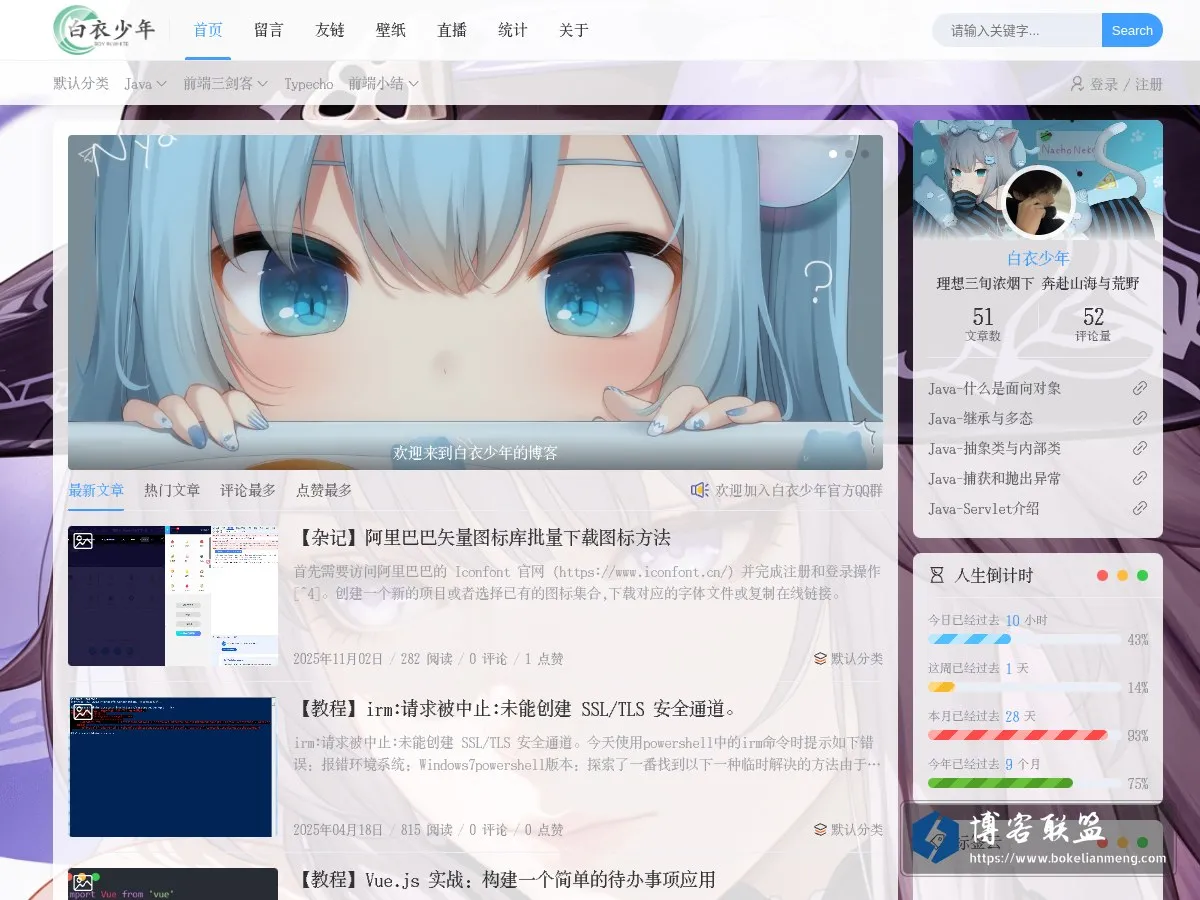
Task: Open the 默认分类 category link in navbar
Action: 81,84
